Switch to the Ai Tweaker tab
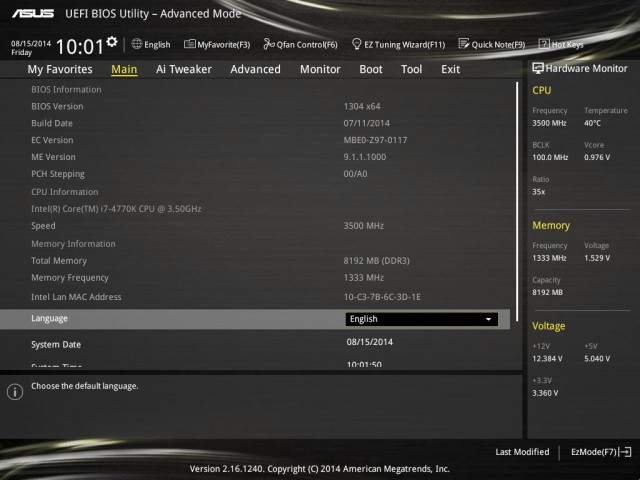 (184, 69)
